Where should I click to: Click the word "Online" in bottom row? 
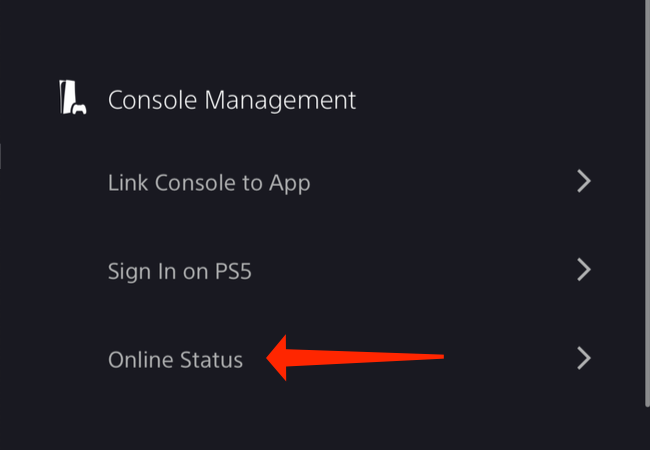[x=138, y=359]
